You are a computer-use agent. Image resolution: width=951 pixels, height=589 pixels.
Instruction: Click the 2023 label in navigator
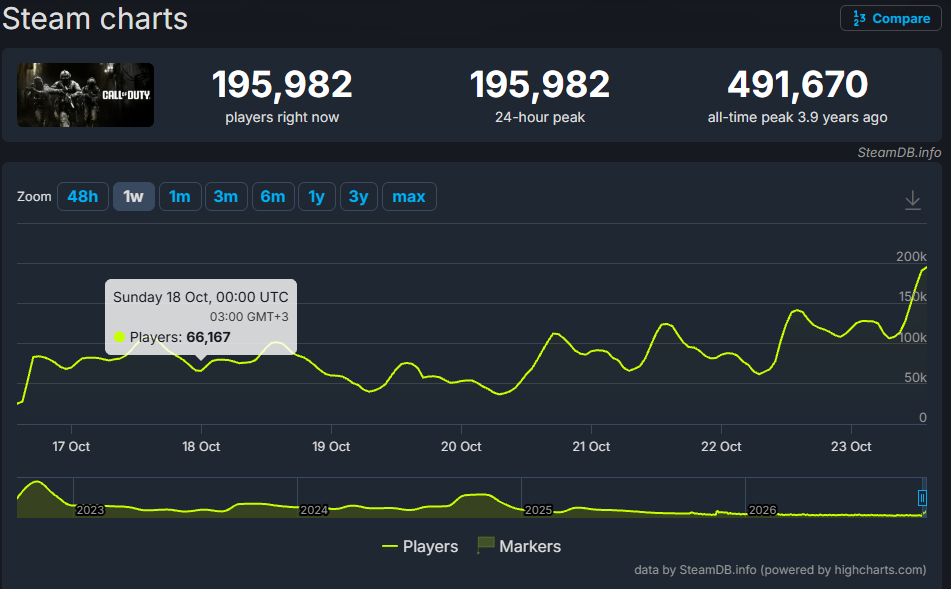click(x=90, y=510)
